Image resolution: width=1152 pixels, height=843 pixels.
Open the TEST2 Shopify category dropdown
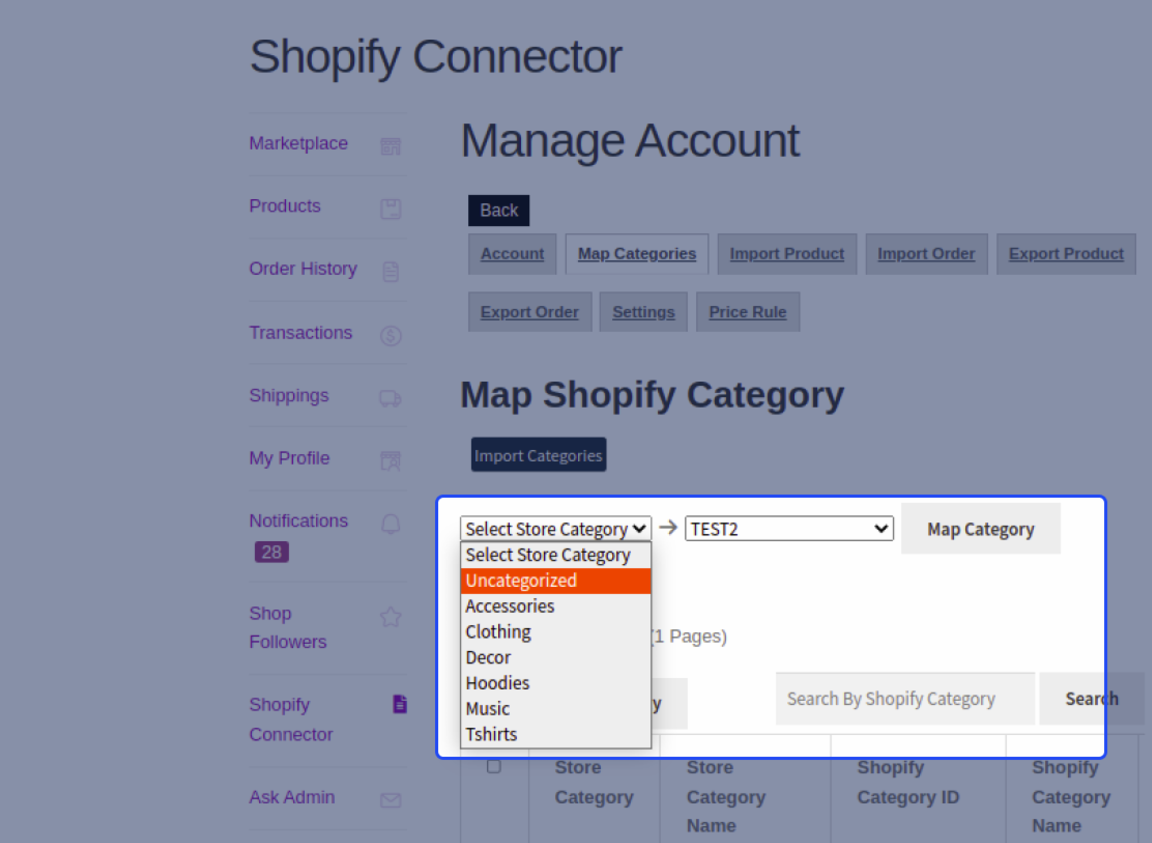tap(788, 528)
